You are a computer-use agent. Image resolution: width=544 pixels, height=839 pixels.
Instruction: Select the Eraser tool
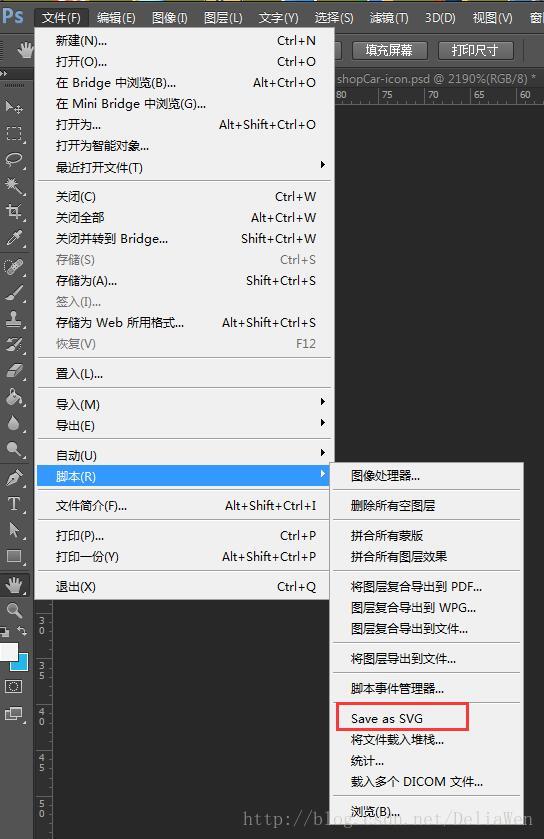click(x=13, y=371)
